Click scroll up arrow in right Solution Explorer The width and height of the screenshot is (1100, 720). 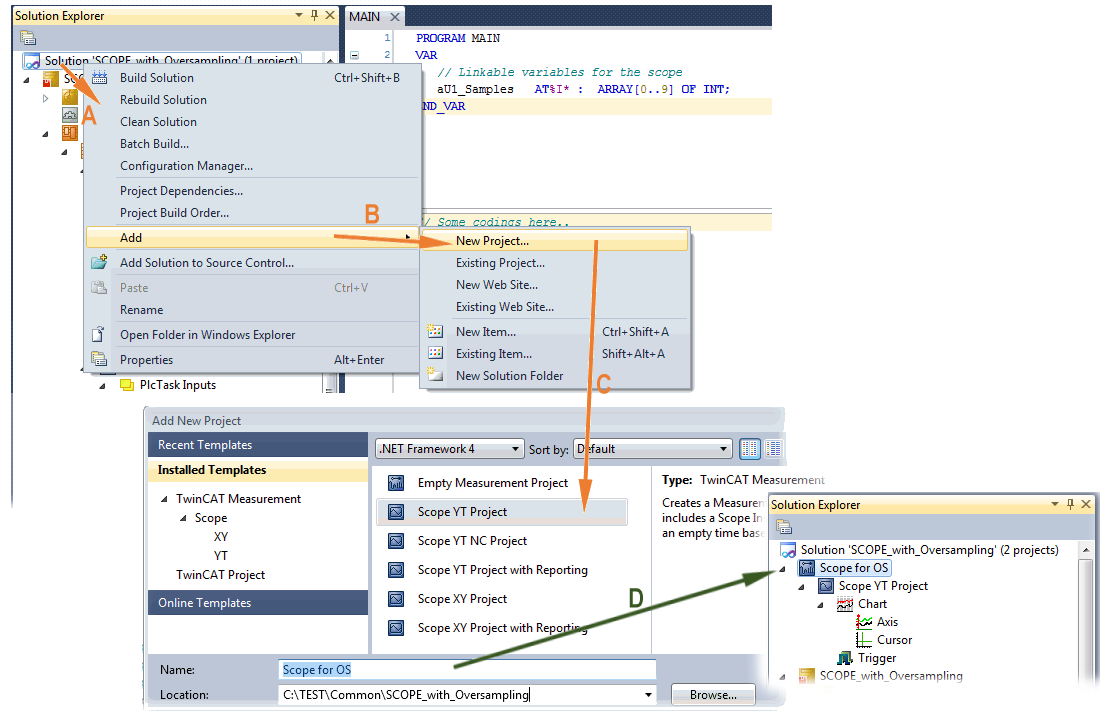click(x=1086, y=550)
